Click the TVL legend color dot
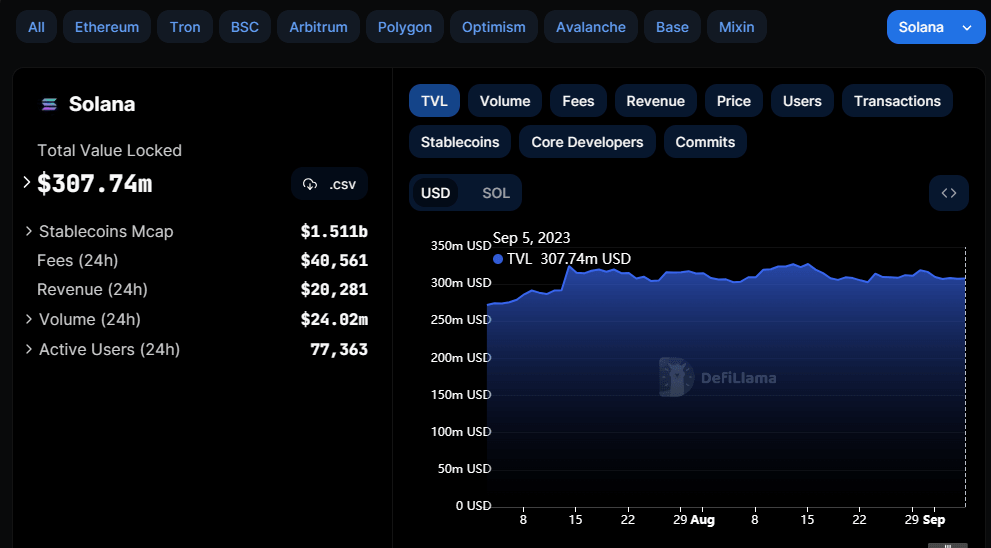991x548 pixels. [498, 259]
